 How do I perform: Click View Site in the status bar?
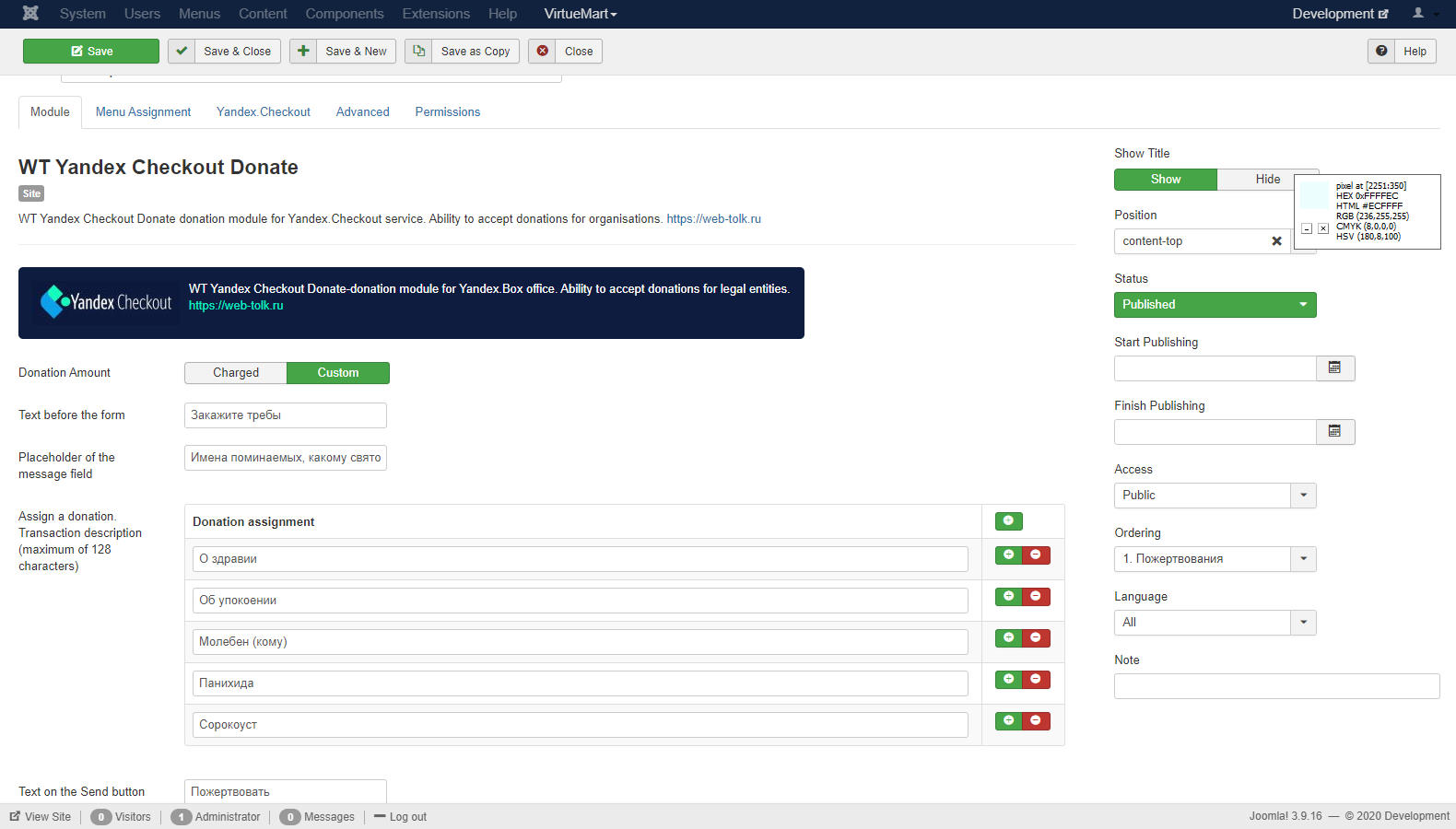tap(41, 817)
